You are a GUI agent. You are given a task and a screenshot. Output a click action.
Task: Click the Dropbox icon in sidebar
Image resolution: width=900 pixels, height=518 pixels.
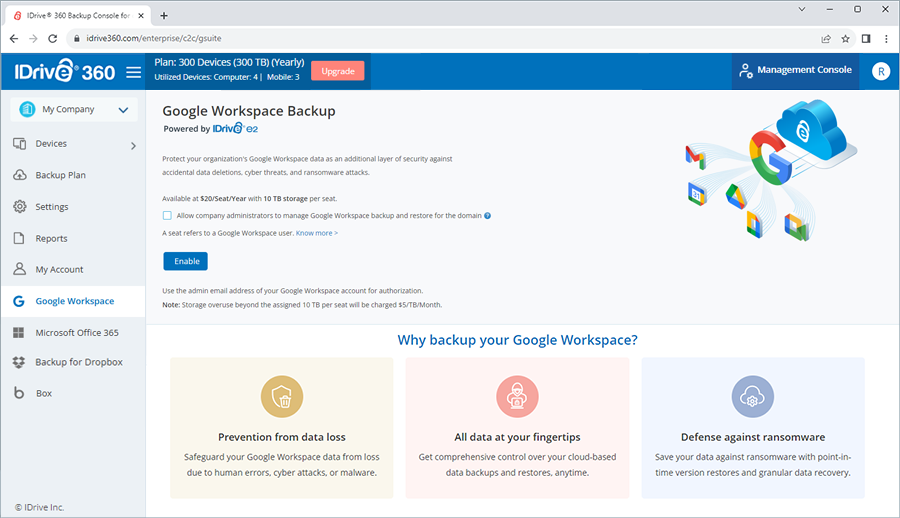(x=19, y=362)
